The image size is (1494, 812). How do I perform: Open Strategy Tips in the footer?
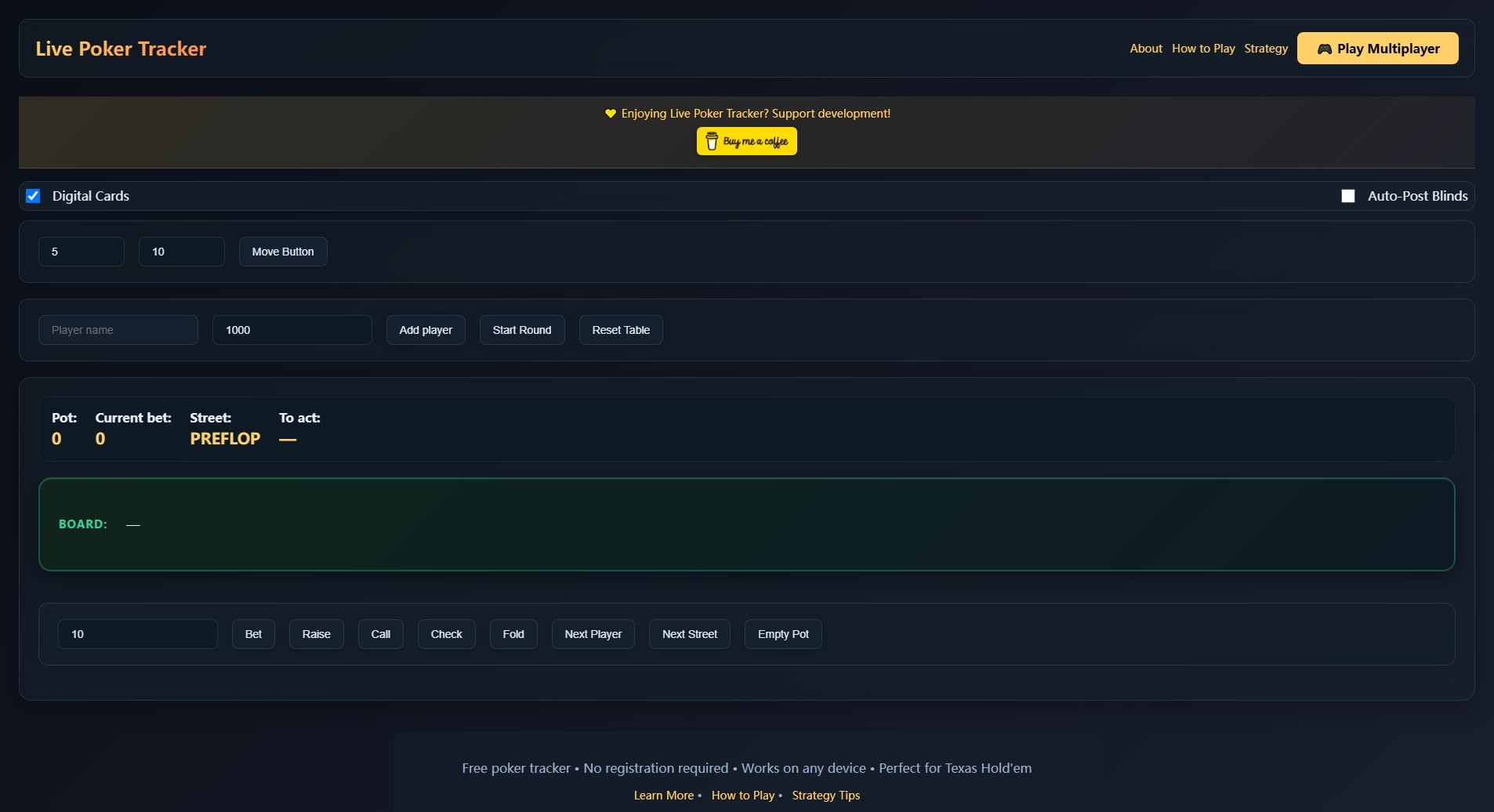point(825,795)
